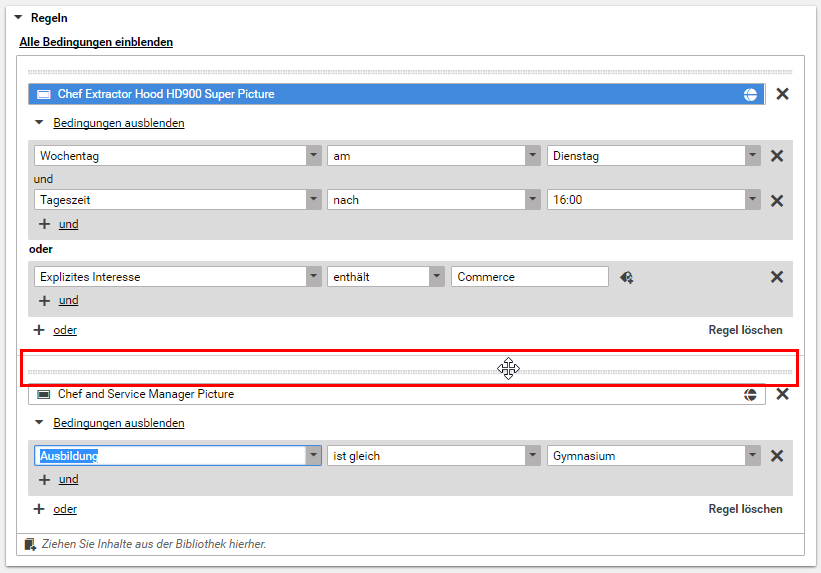The height and width of the screenshot is (573, 821).
Task: Remove the Chef Extractor Hood HD900 content
Action: pyautogui.click(x=783, y=94)
